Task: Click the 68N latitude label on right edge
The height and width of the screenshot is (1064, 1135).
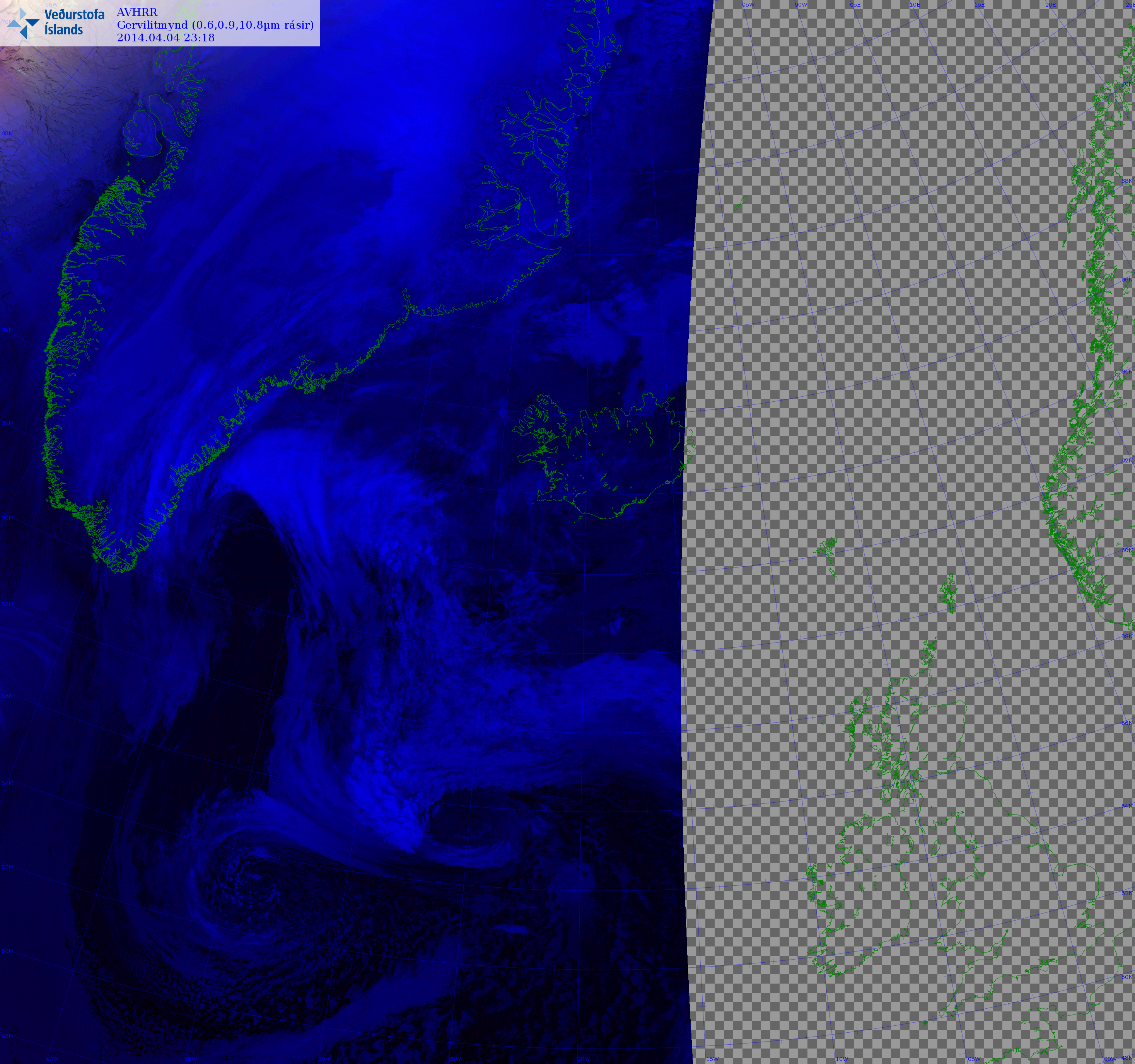Action: tap(1127, 181)
